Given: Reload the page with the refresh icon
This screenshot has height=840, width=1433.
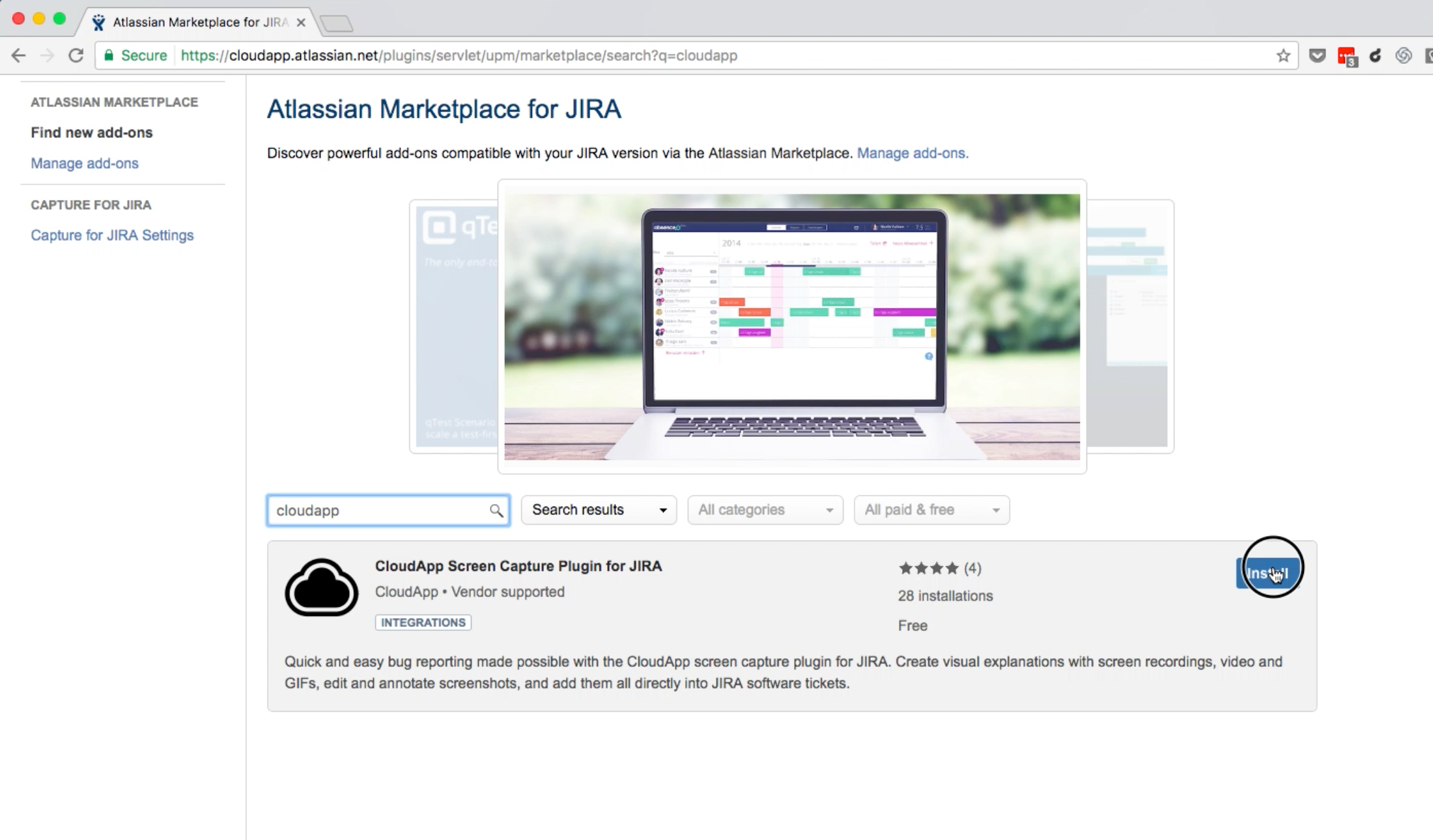Looking at the screenshot, I should pyautogui.click(x=76, y=55).
